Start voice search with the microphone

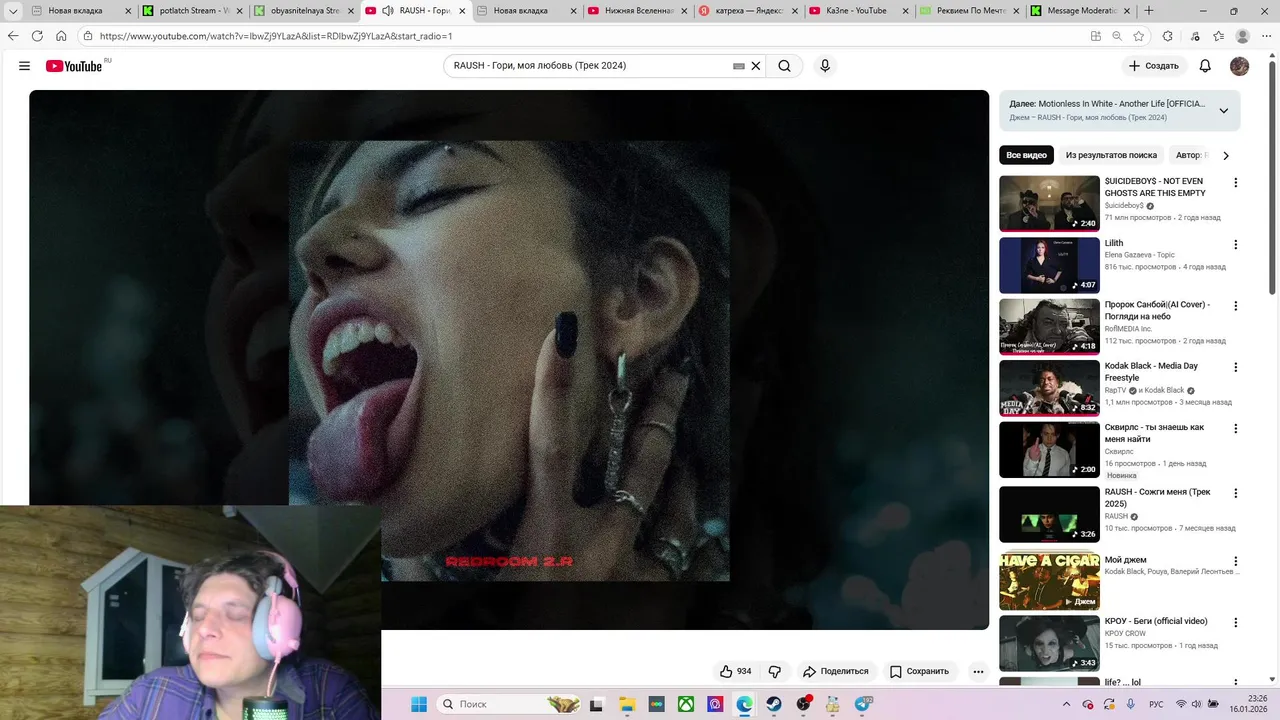(x=825, y=66)
